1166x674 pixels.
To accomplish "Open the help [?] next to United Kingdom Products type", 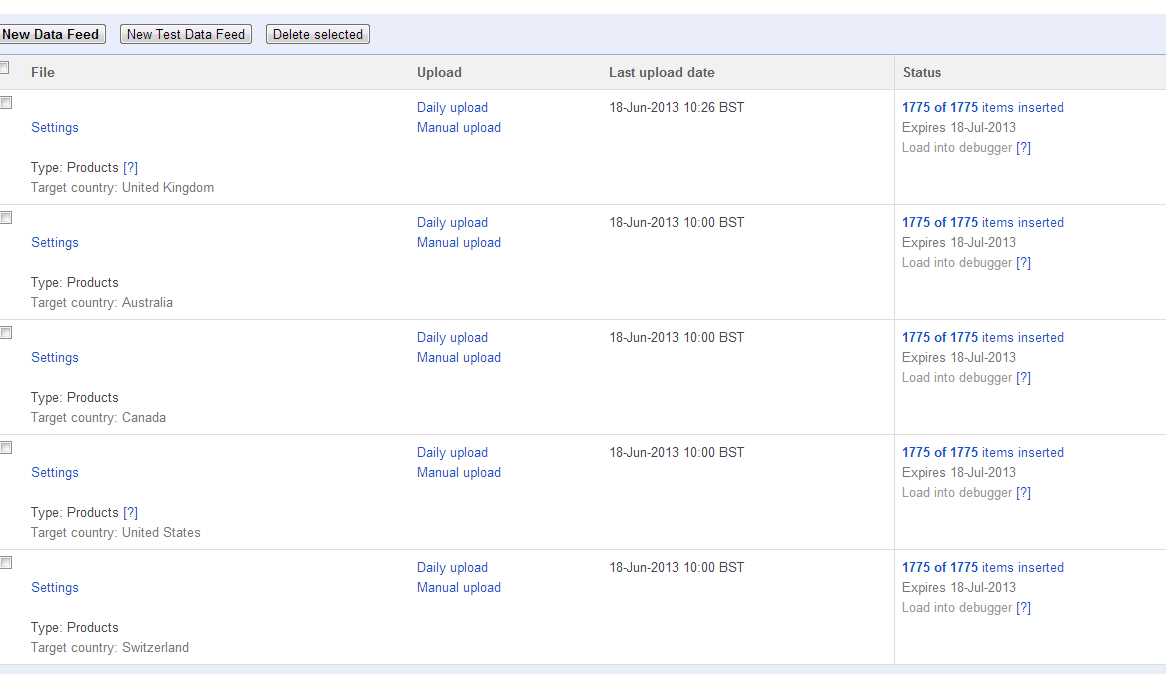I will point(130,168).
